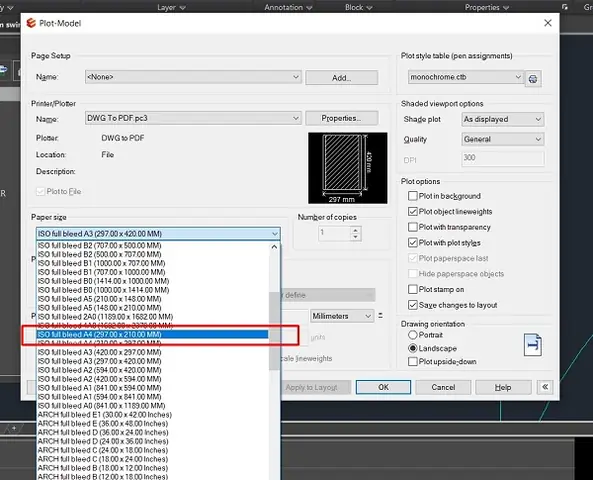Viewport: 593px width, 480px height.
Task: Increase number of copies stepper
Action: [355, 230]
